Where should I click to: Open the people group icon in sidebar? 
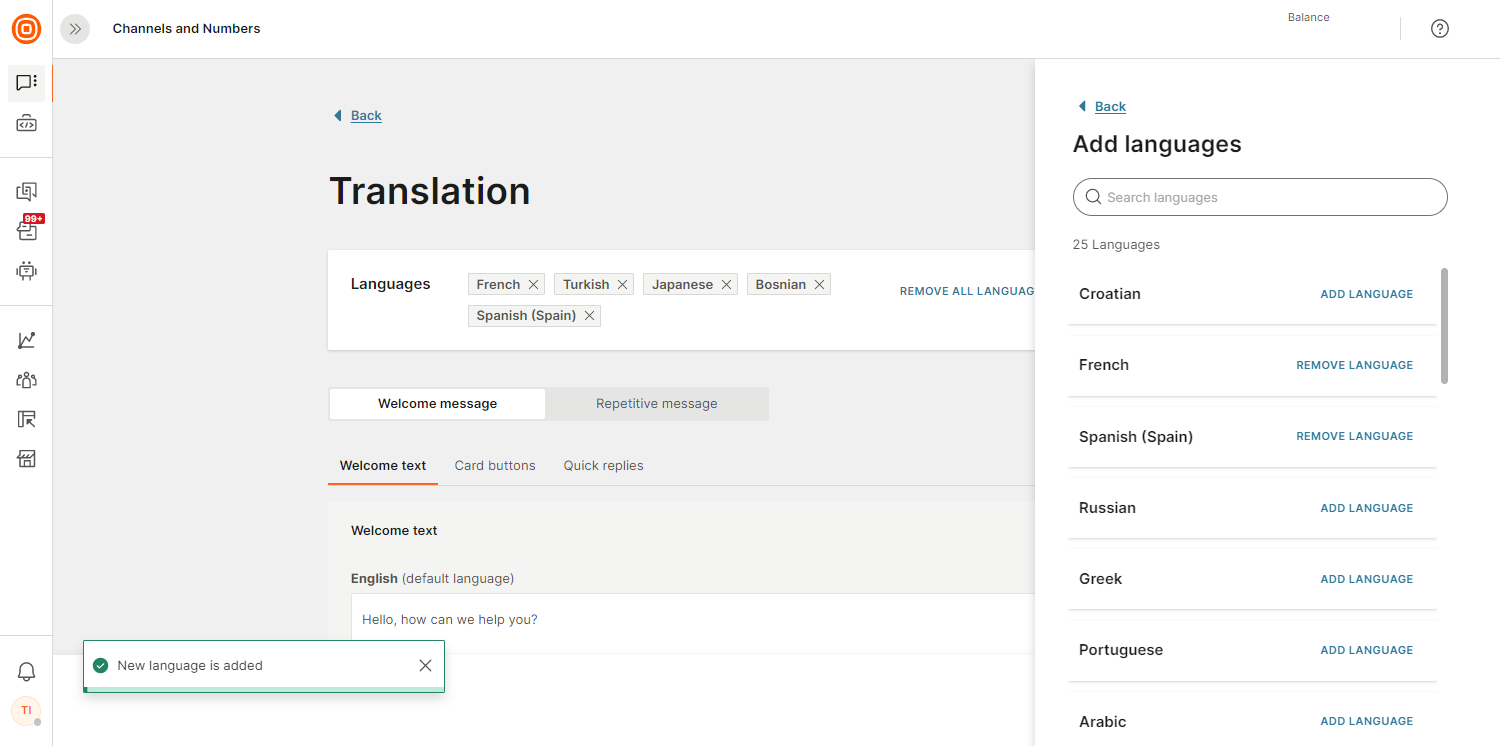click(x=27, y=380)
